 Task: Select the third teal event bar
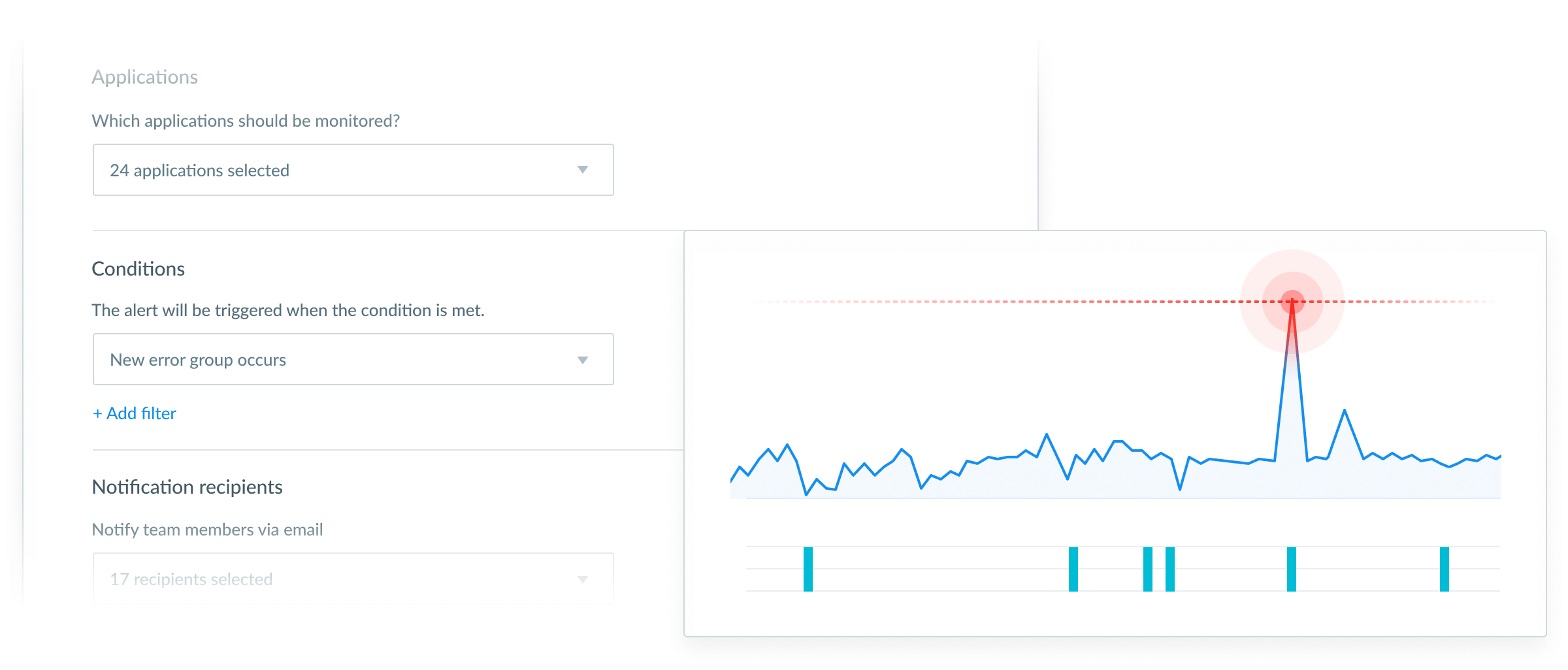click(x=1148, y=569)
